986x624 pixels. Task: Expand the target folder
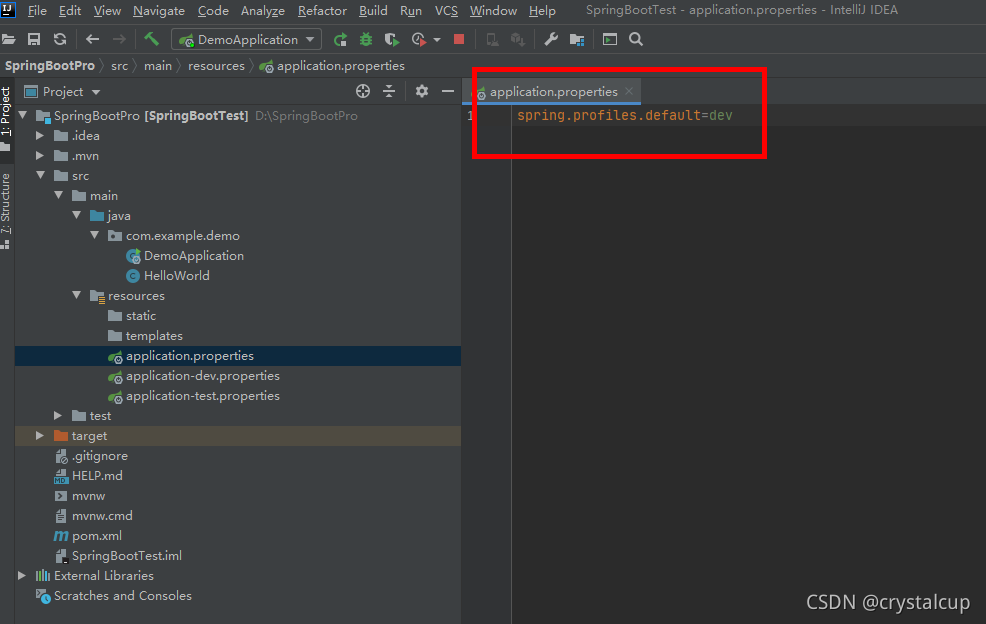40,435
